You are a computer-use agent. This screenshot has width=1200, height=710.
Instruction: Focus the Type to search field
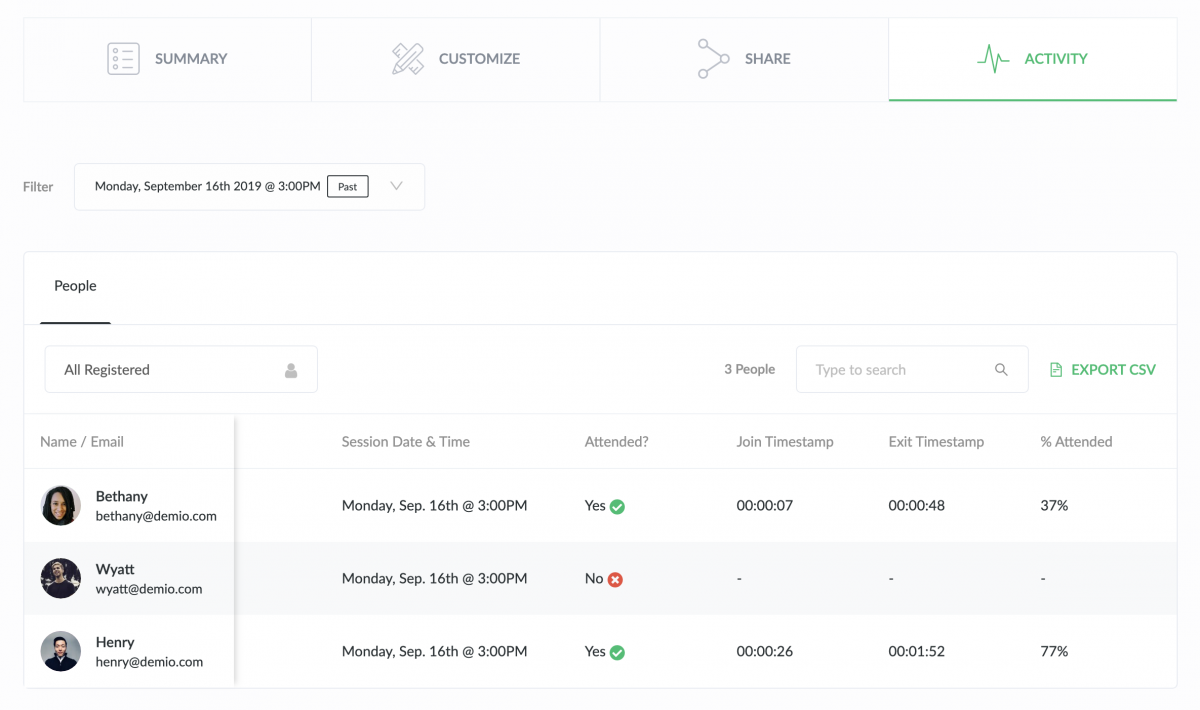tap(912, 370)
